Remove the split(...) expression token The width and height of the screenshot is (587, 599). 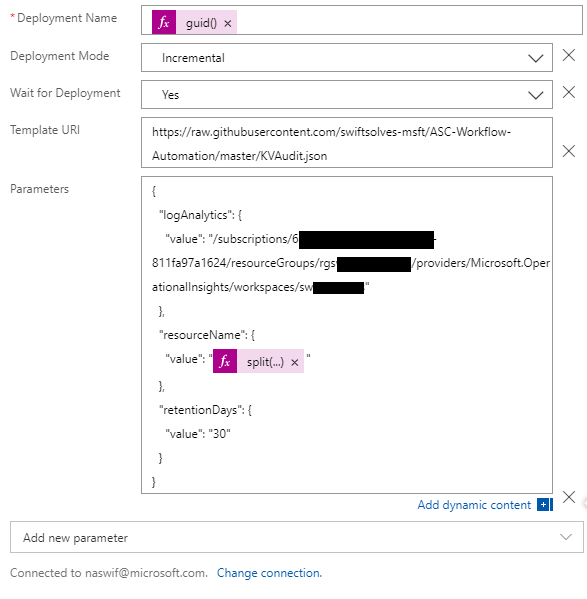(x=294, y=362)
